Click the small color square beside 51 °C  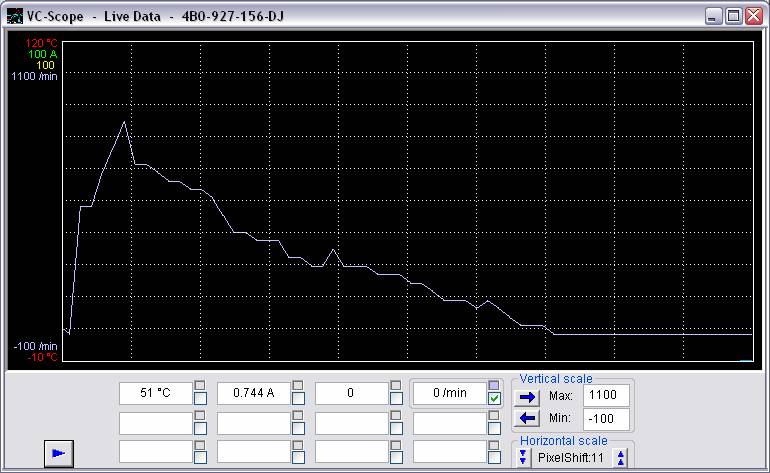click(201, 385)
